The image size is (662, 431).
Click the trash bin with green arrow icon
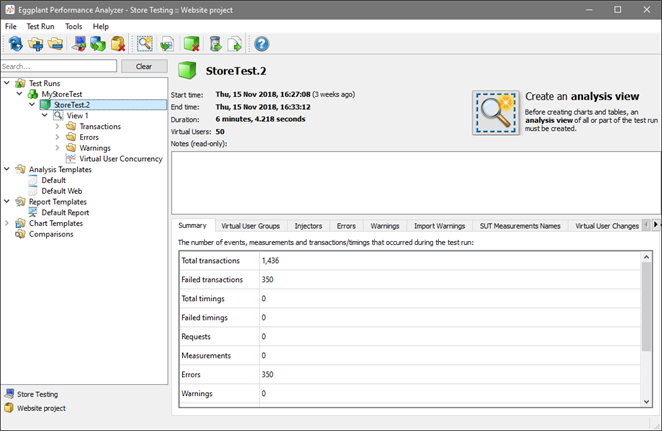coord(215,44)
